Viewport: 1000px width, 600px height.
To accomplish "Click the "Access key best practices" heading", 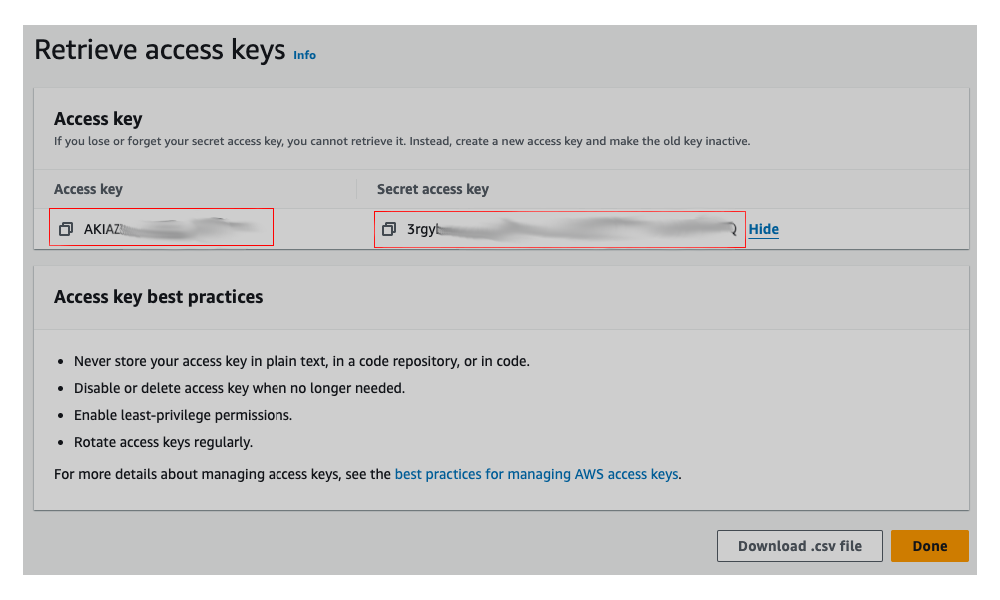I will coord(158,297).
